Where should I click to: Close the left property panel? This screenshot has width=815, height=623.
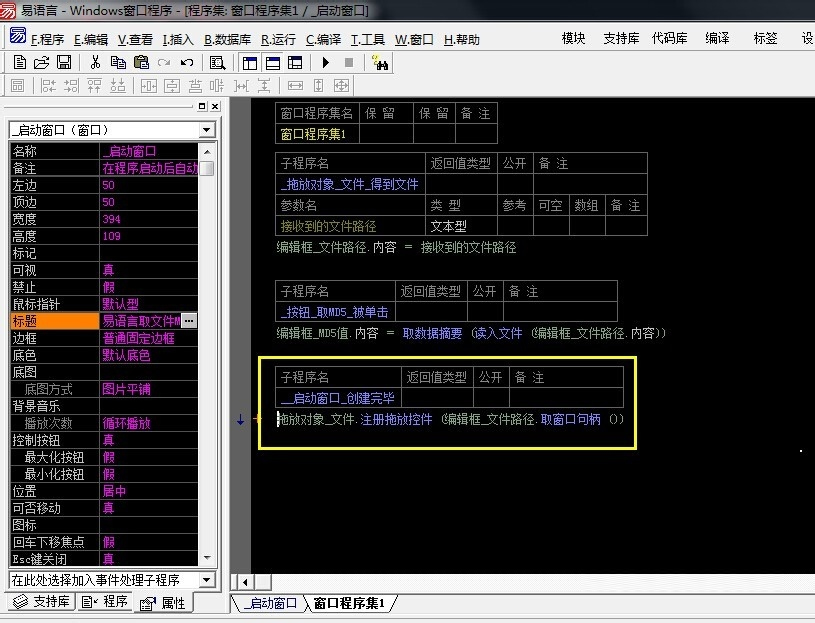(x=215, y=107)
